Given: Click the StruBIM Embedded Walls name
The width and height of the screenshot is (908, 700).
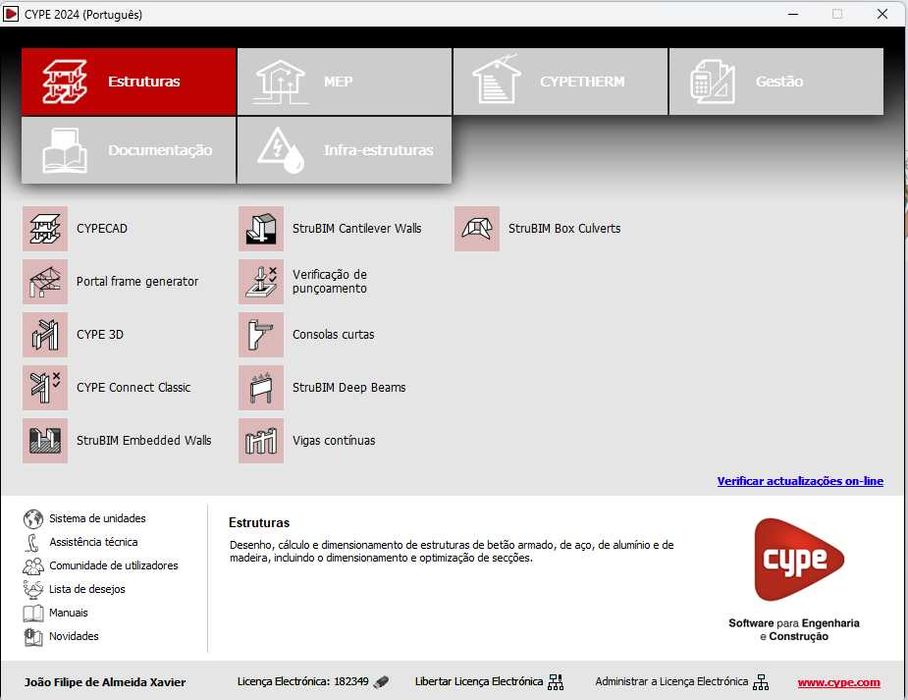Looking at the screenshot, I should tap(144, 441).
